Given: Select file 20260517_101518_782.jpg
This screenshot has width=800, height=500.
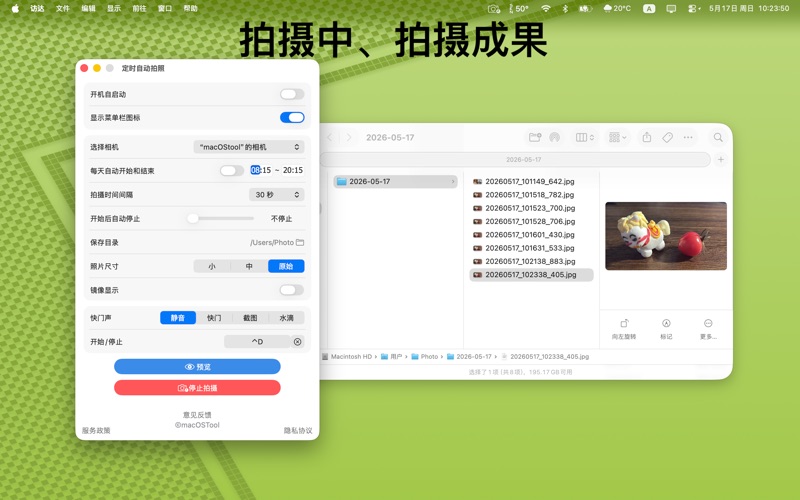Looking at the screenshot, I should click(x=531, y=194).
